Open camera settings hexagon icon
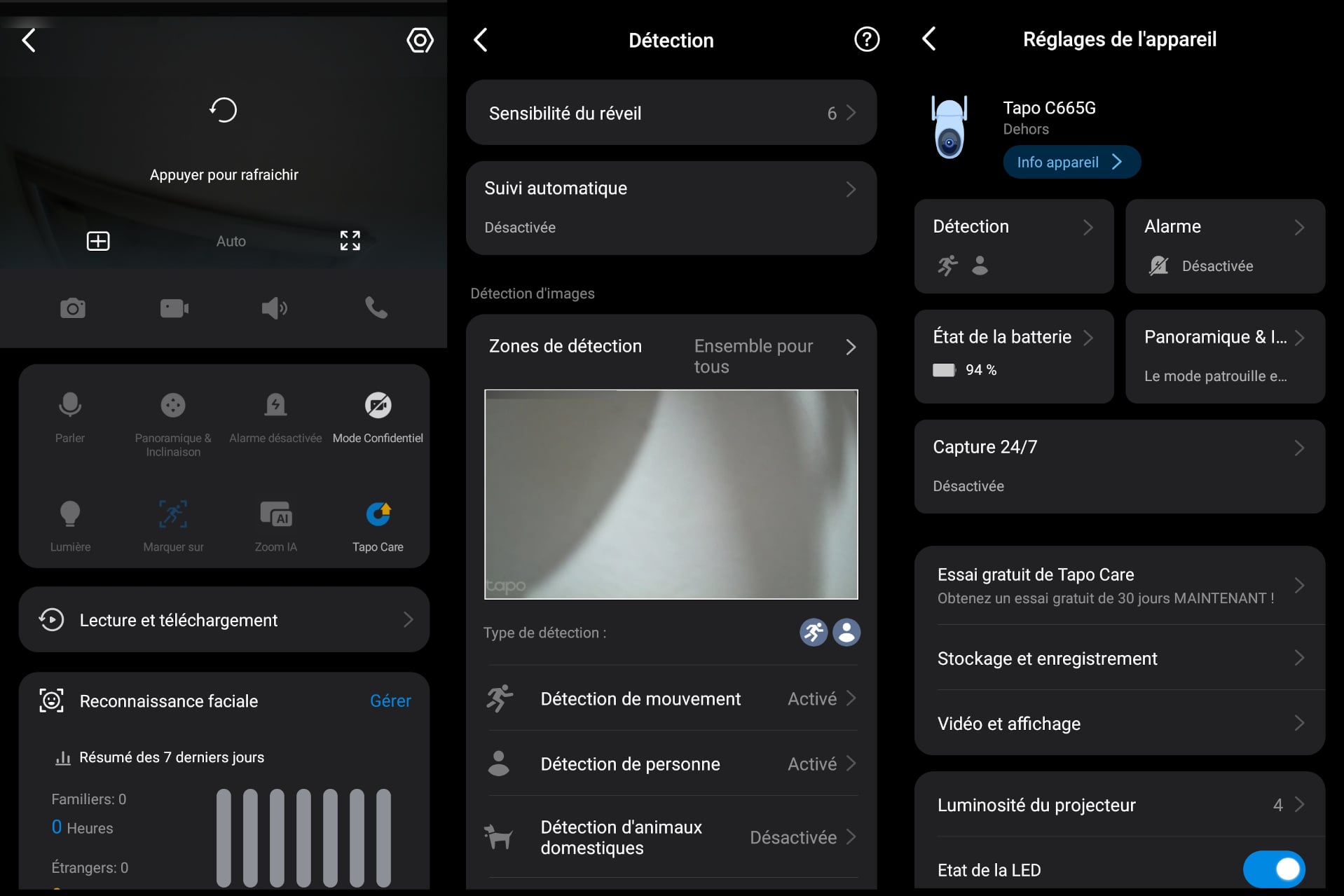The height and width of the screenshot is (896, 1344). [420, 40]
